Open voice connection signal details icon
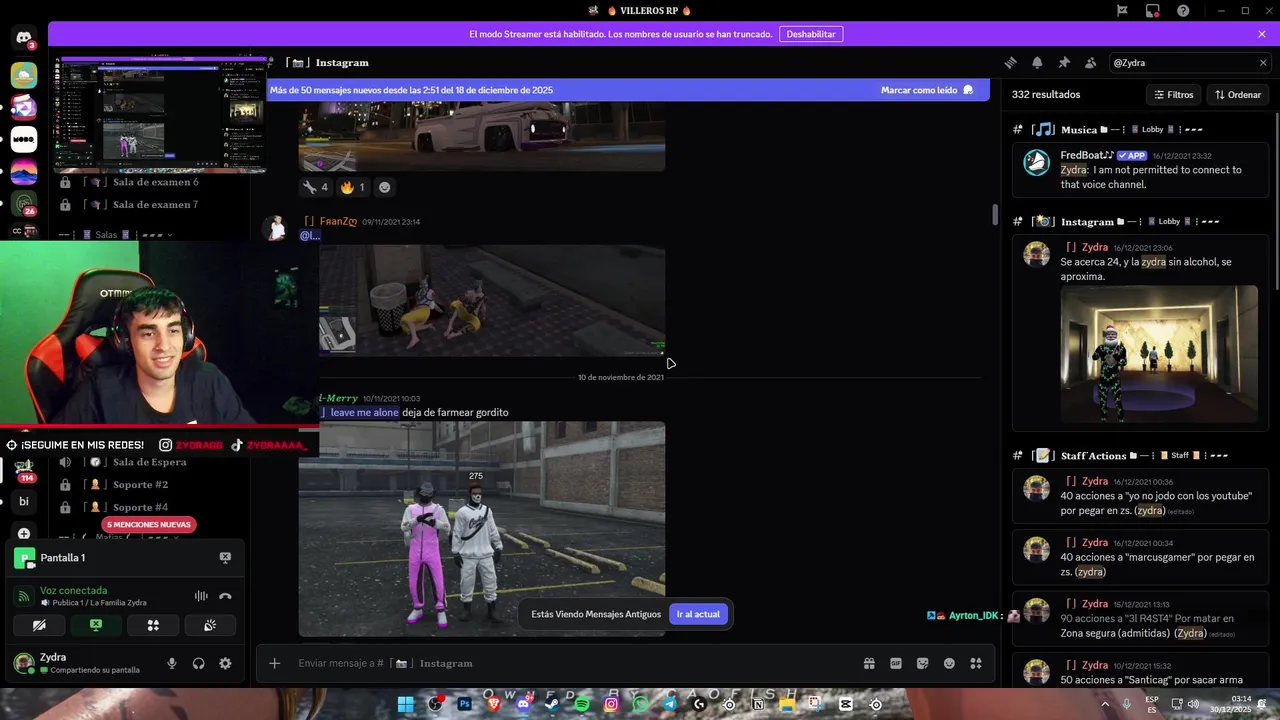 point(24,596)
